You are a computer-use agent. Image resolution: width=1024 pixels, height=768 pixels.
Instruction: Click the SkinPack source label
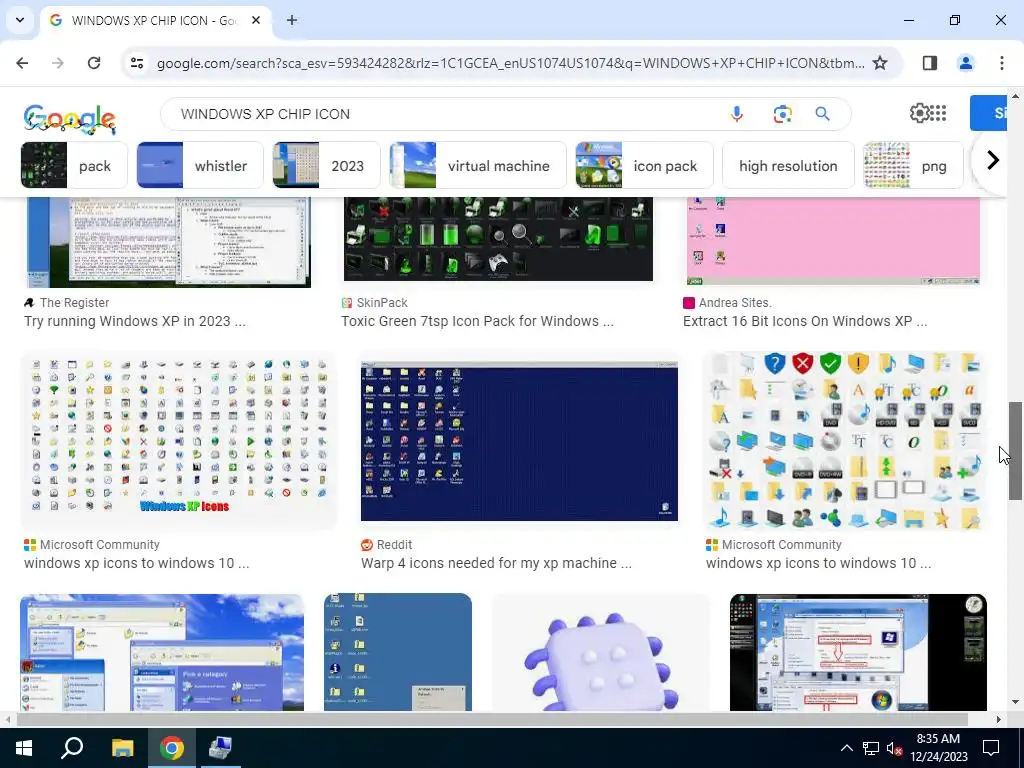tap(374, 302)
